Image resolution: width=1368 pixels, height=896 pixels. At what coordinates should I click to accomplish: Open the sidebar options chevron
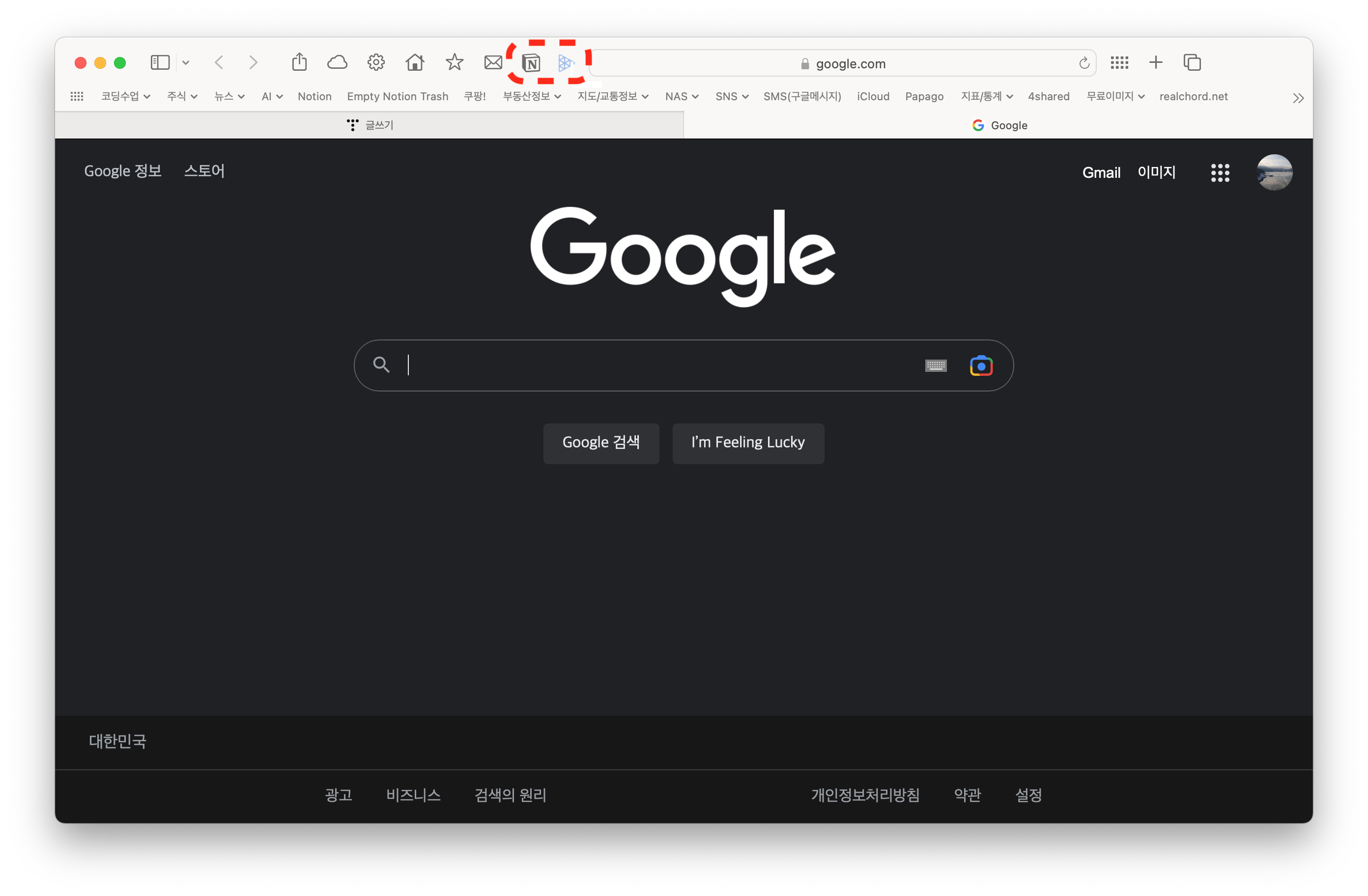pos(186,62)
